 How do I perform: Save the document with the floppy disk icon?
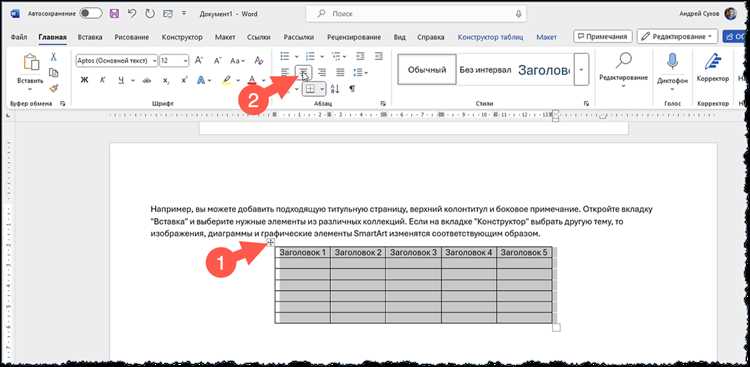tap(114, 14)
